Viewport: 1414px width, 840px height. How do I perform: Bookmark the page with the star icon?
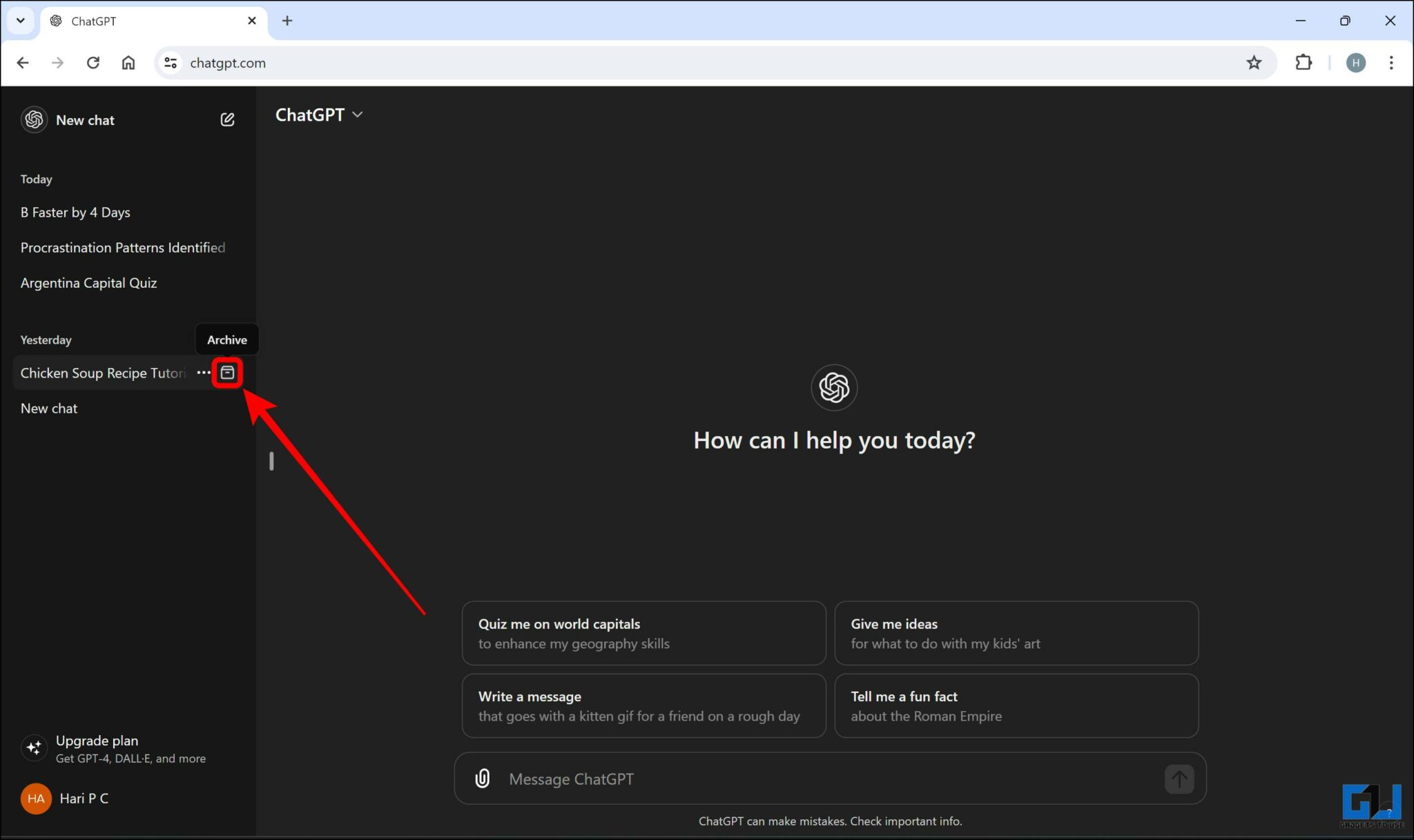pyautogui.click(x=1255, y=62)
